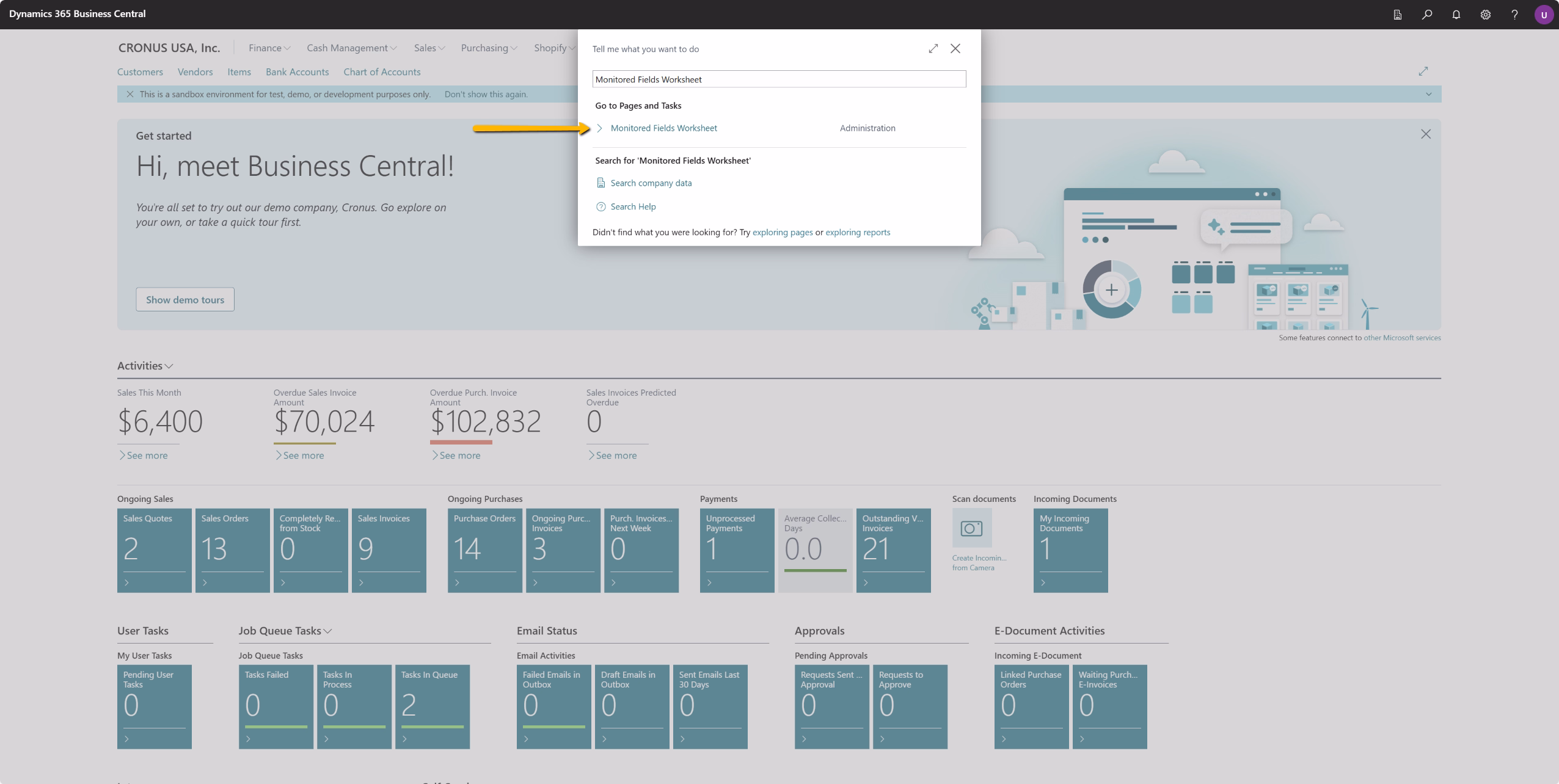Open the Vendors navigation link
1559x784 pixels.
point(195,71)
